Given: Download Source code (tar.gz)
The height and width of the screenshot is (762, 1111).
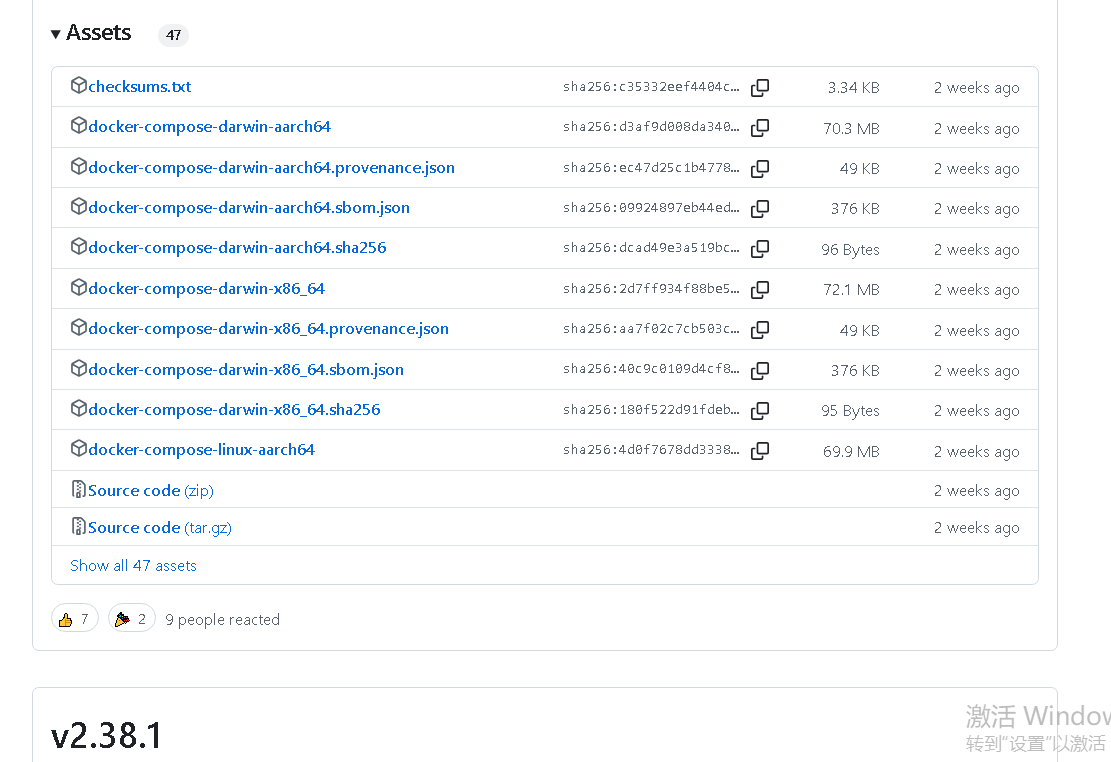Looking at the screenshot, I should click(x=159, y=527).
